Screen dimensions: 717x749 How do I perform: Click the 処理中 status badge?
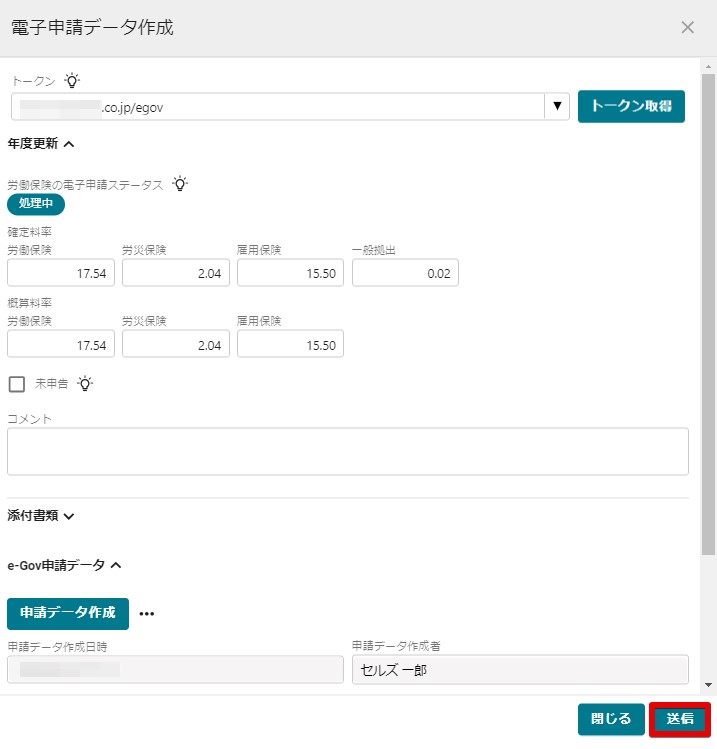coord(36,204)
